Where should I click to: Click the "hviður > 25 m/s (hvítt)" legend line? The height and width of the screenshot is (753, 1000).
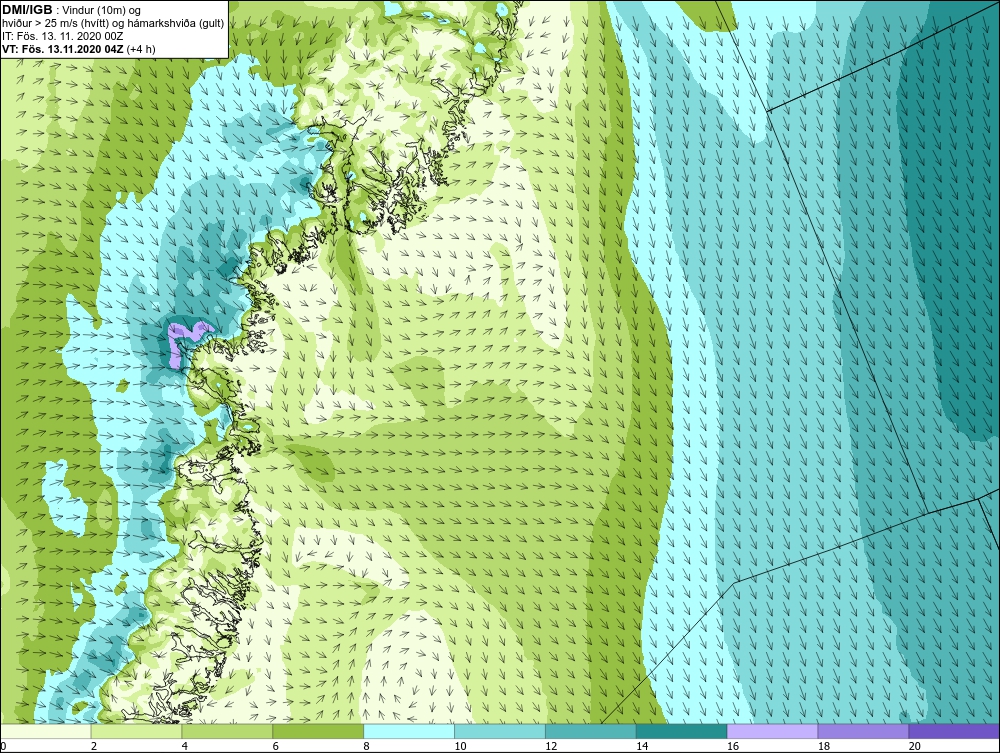point(113,24)
